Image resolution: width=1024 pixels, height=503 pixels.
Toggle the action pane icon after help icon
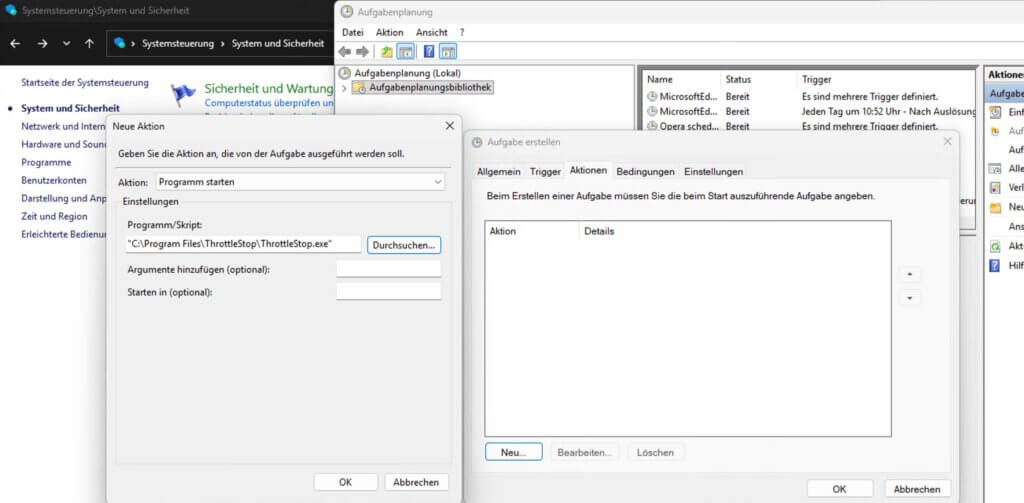click(448, 52)
